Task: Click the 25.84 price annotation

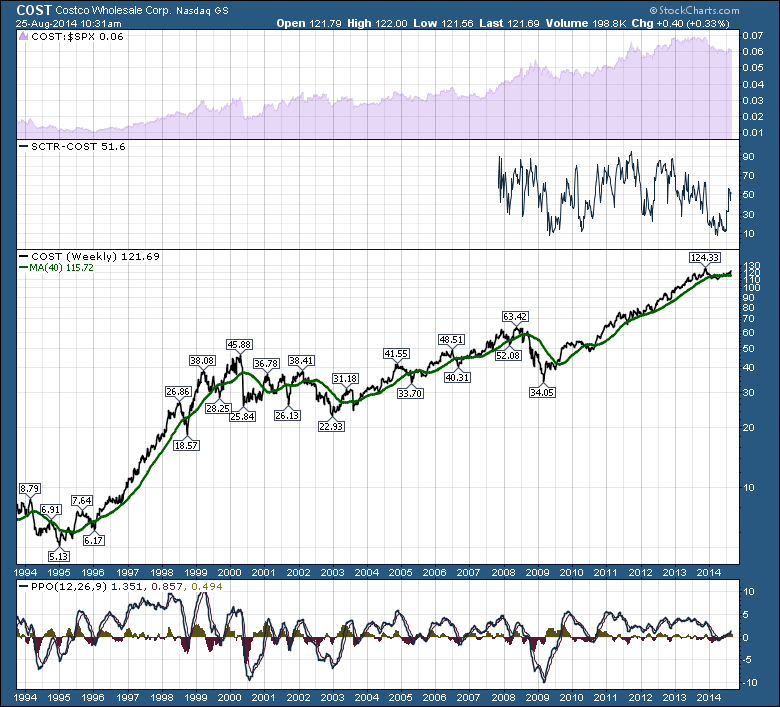Action: 243,416
